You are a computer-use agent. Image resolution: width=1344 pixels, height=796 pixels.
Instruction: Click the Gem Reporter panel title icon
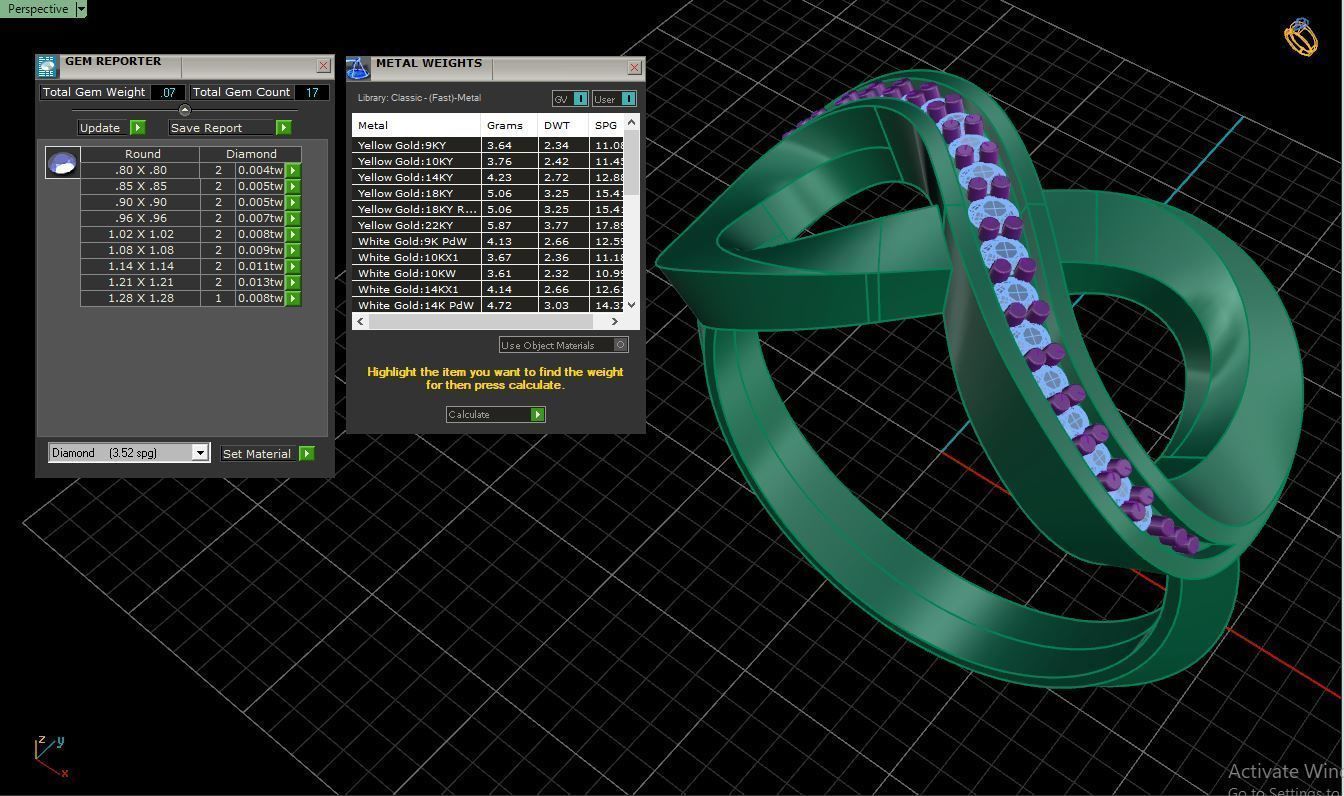pos(47,67)
